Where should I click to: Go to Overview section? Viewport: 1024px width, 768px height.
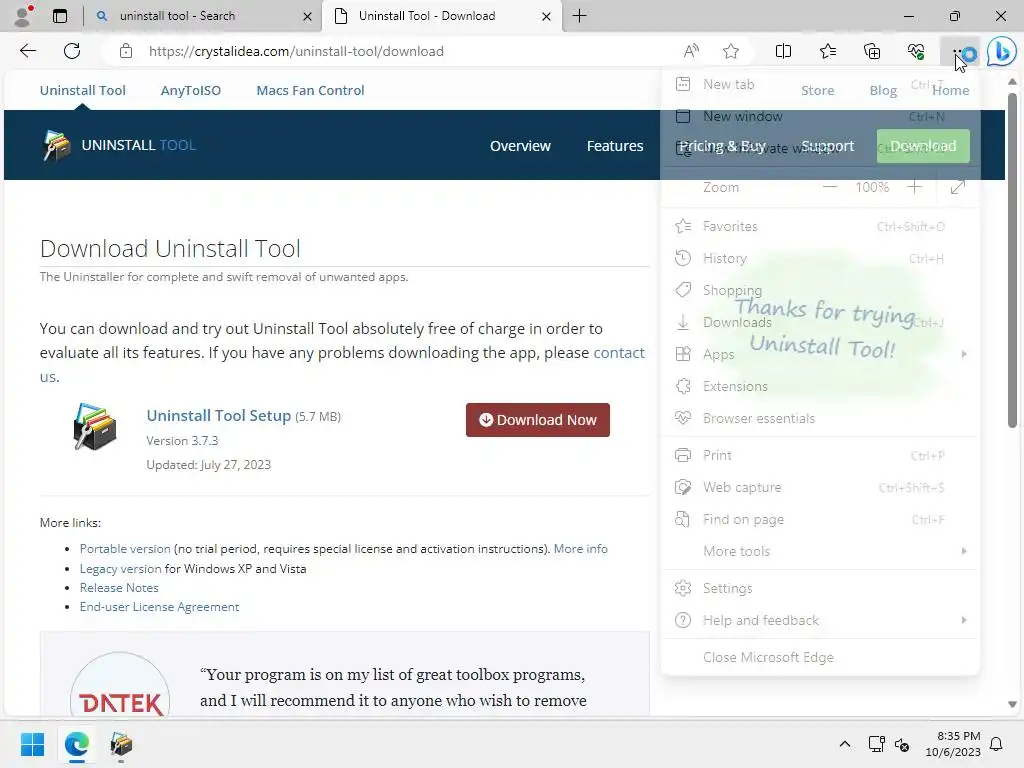pos(520,146)
